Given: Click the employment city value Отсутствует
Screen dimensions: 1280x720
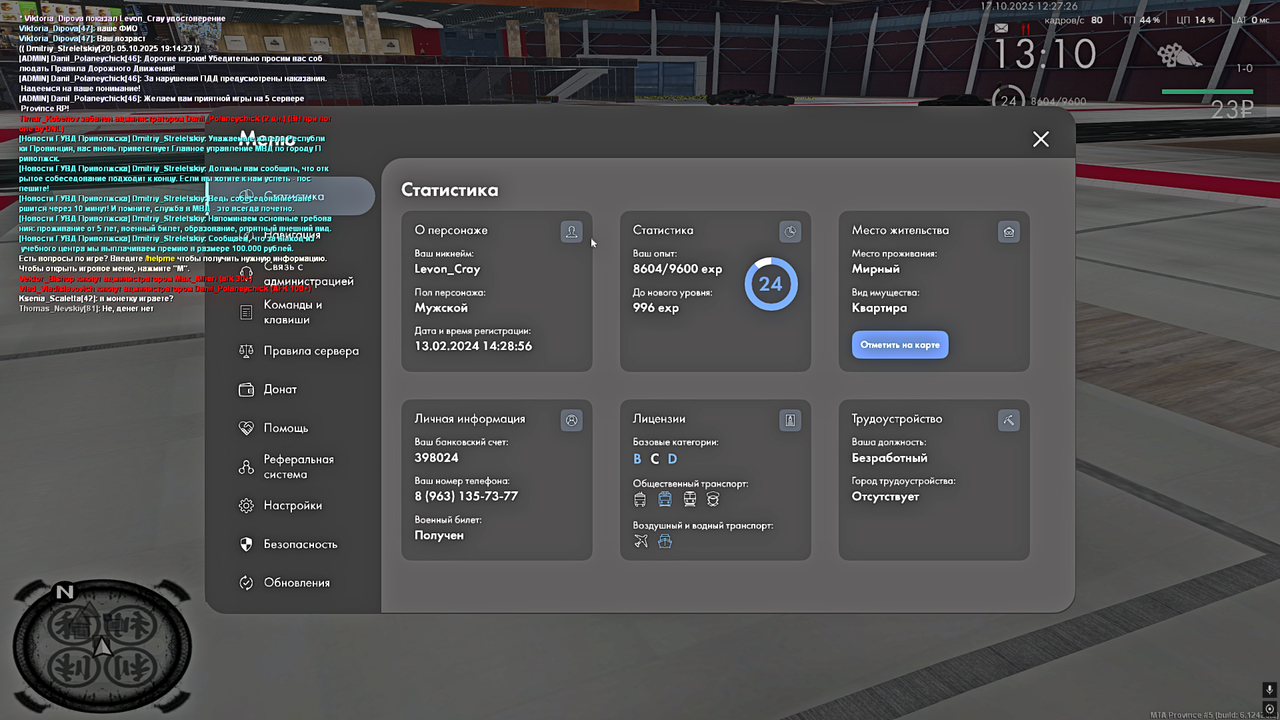Looking at the screenshot, I should [886, 496].
